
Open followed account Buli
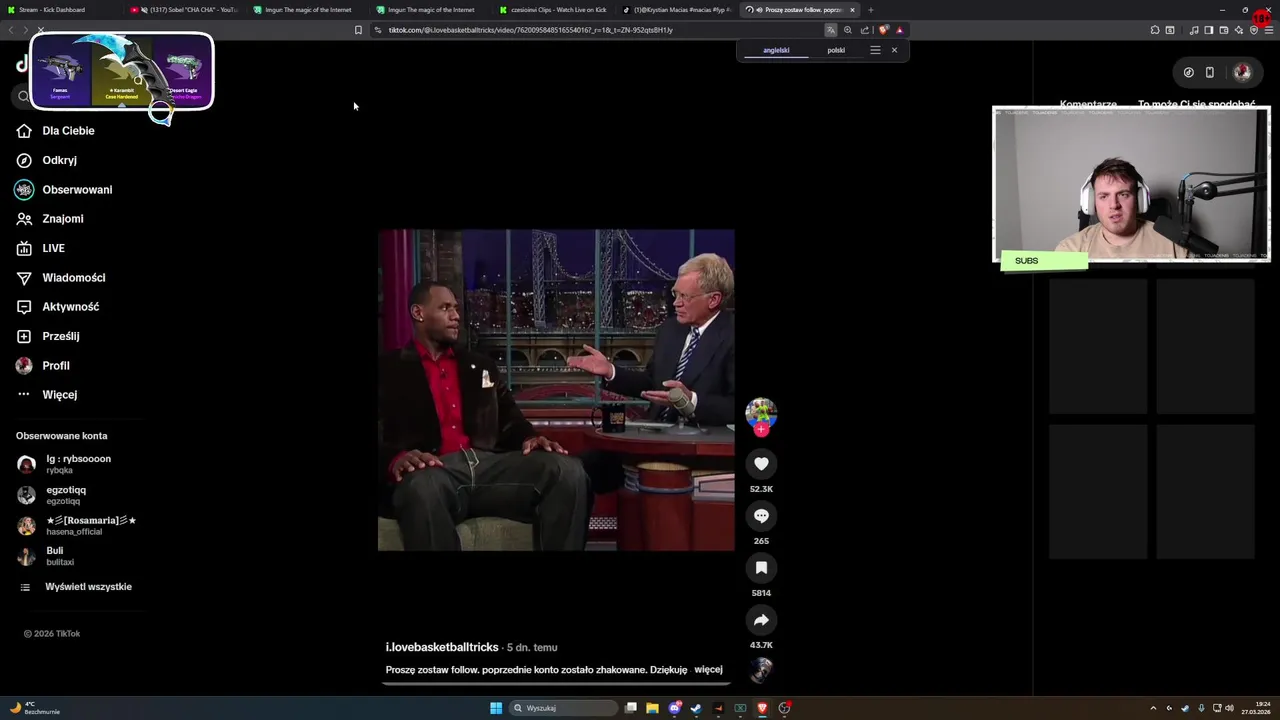pos(54,556)
